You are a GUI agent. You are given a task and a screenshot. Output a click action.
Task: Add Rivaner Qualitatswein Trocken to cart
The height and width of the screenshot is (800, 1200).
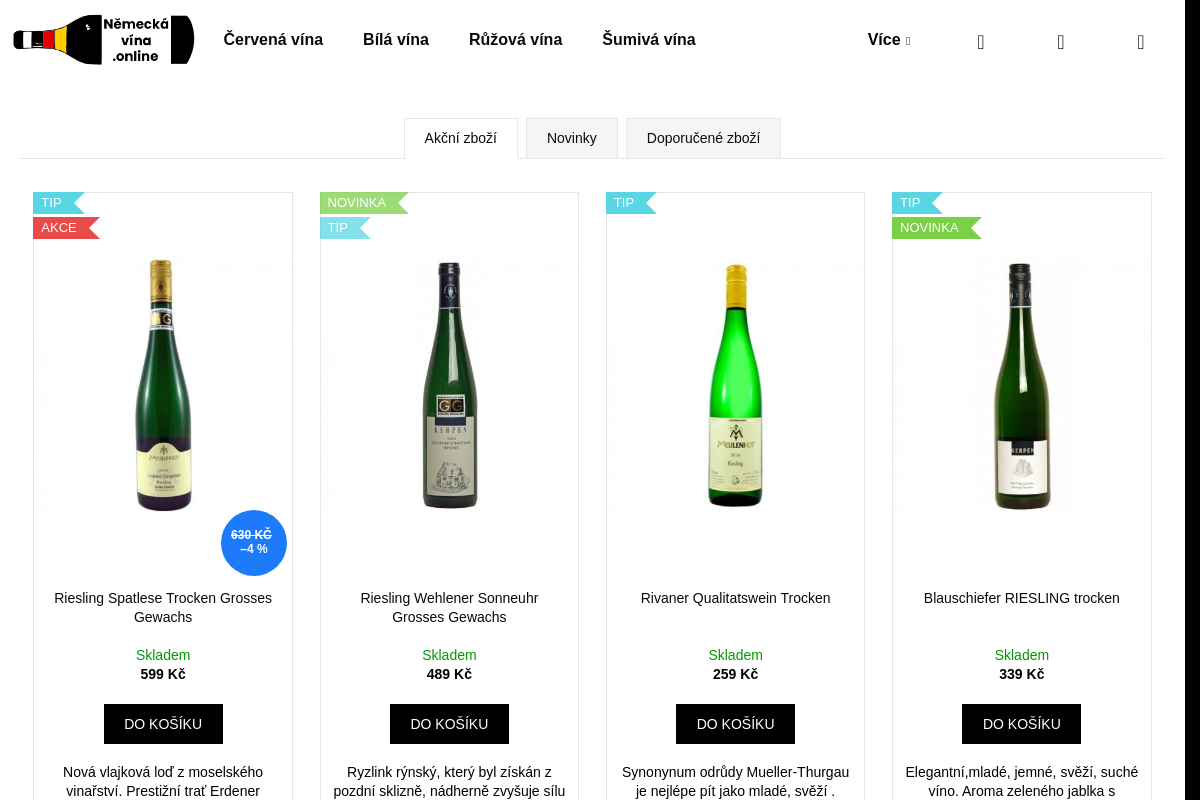tap(735, 724)
